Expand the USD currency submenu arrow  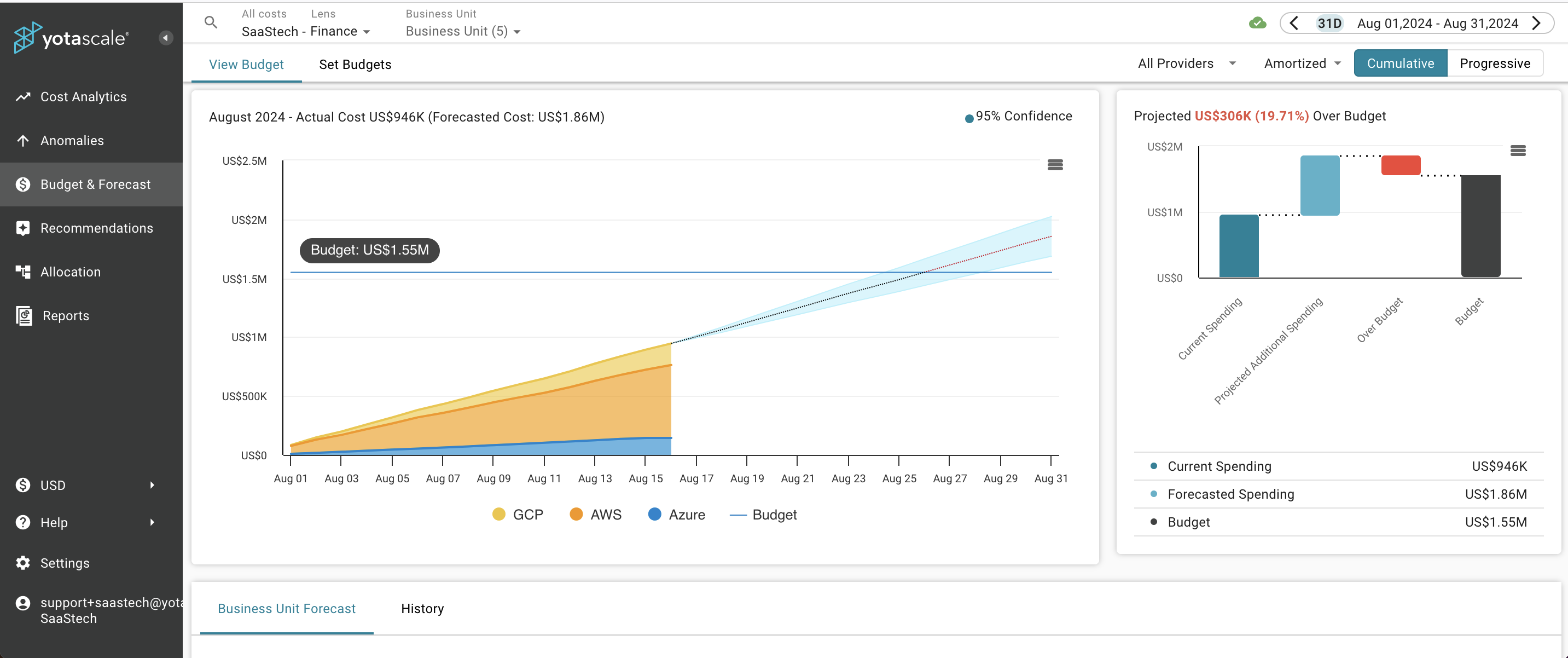[152, 485]
